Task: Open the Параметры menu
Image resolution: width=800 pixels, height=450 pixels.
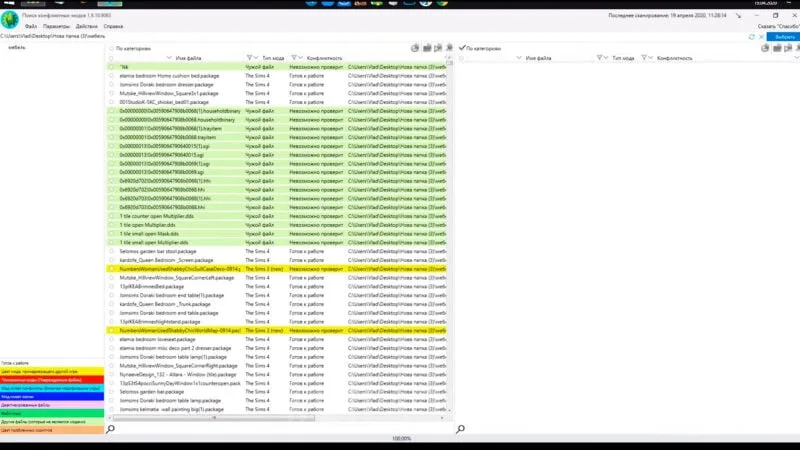Action: pyautogui.click(x=56, y=26)
